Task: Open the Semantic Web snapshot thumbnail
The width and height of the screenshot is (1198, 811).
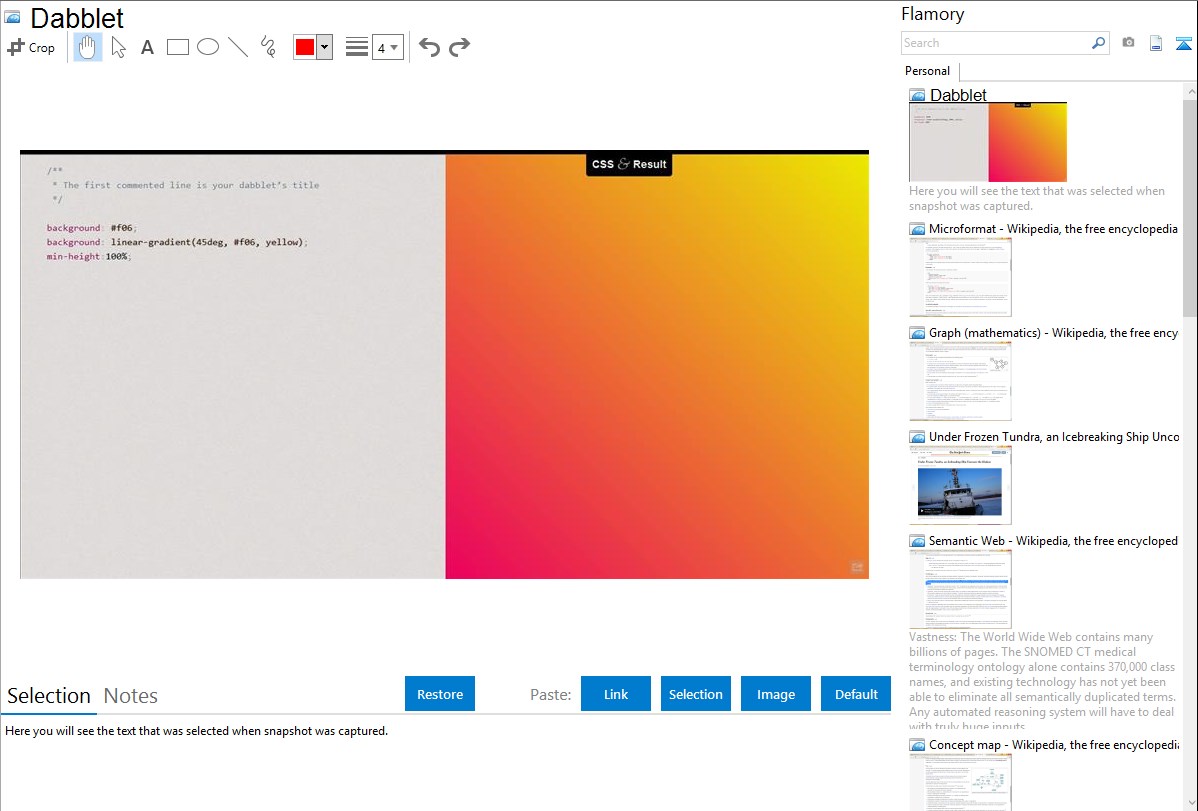Action: [960, 589]
